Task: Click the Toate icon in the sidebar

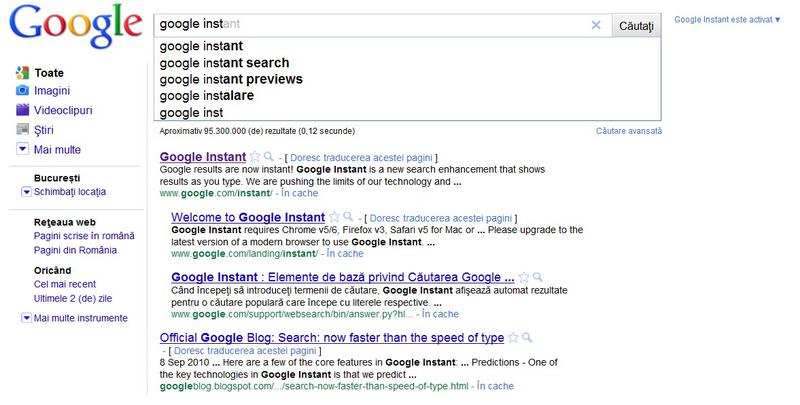Action: click(x=23, y=72)
